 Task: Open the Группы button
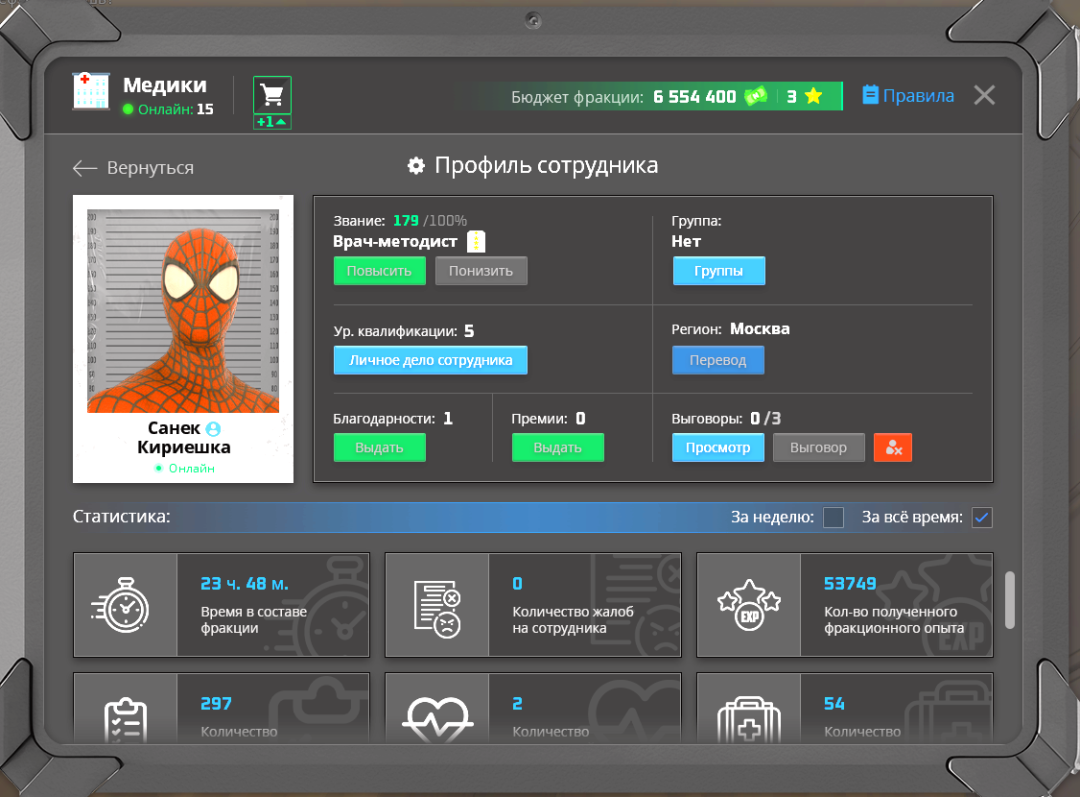tap(718, 271)
